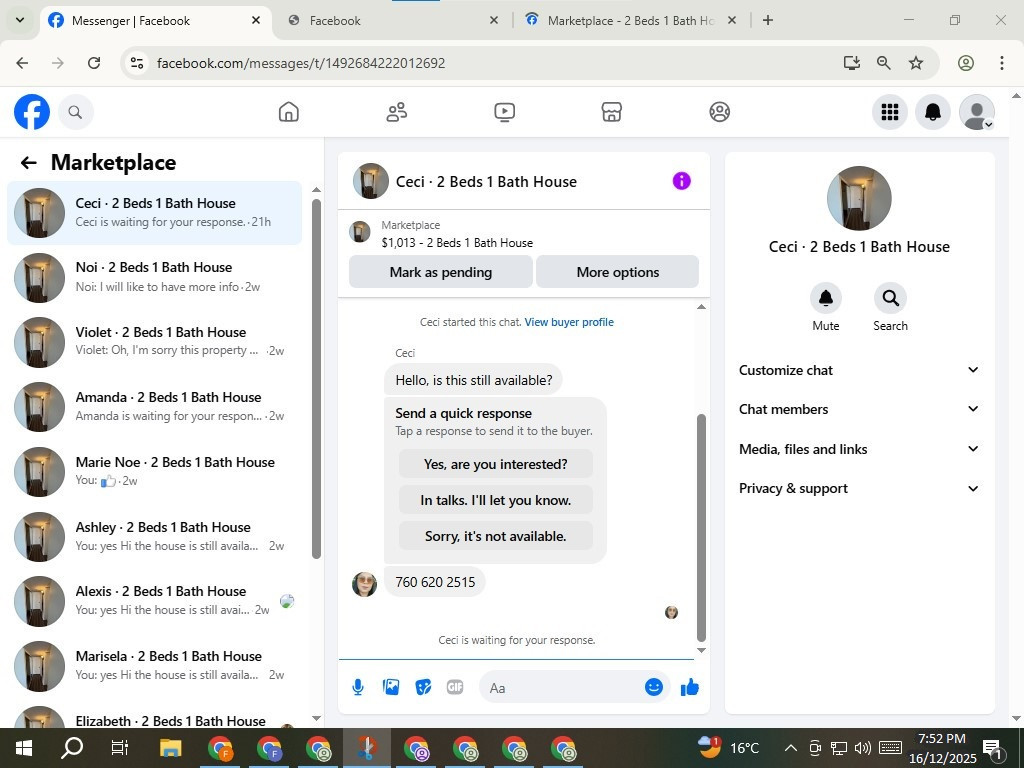
Task: Expand the Privacy & support section
Action: pos(859,488)
